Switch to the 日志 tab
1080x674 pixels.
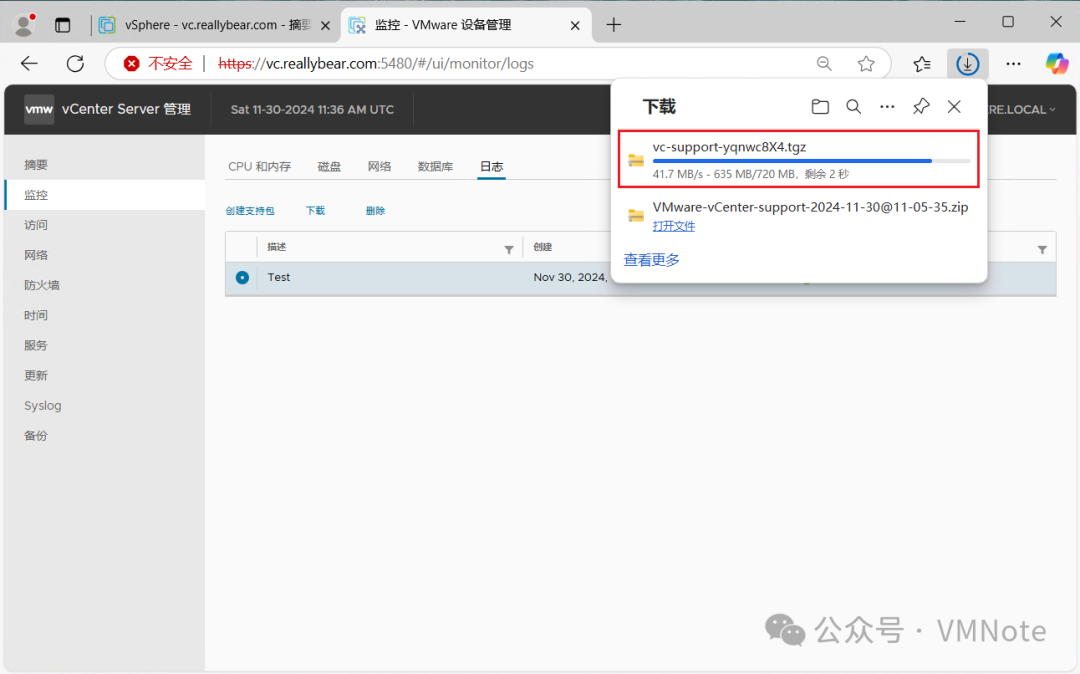click(492, 167)
